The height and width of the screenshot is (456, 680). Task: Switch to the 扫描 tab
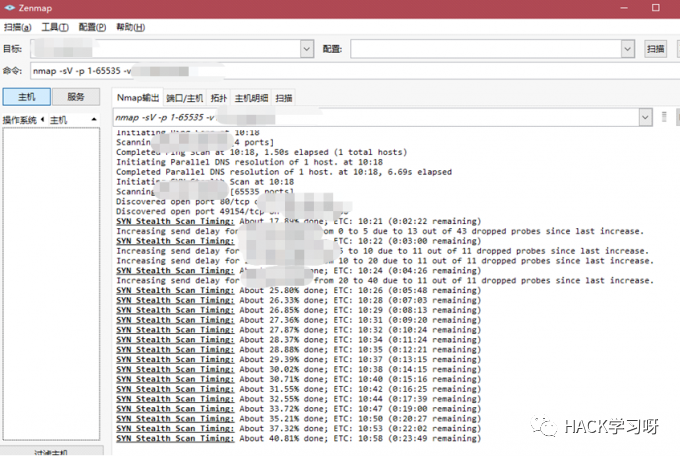coord(284,98)
